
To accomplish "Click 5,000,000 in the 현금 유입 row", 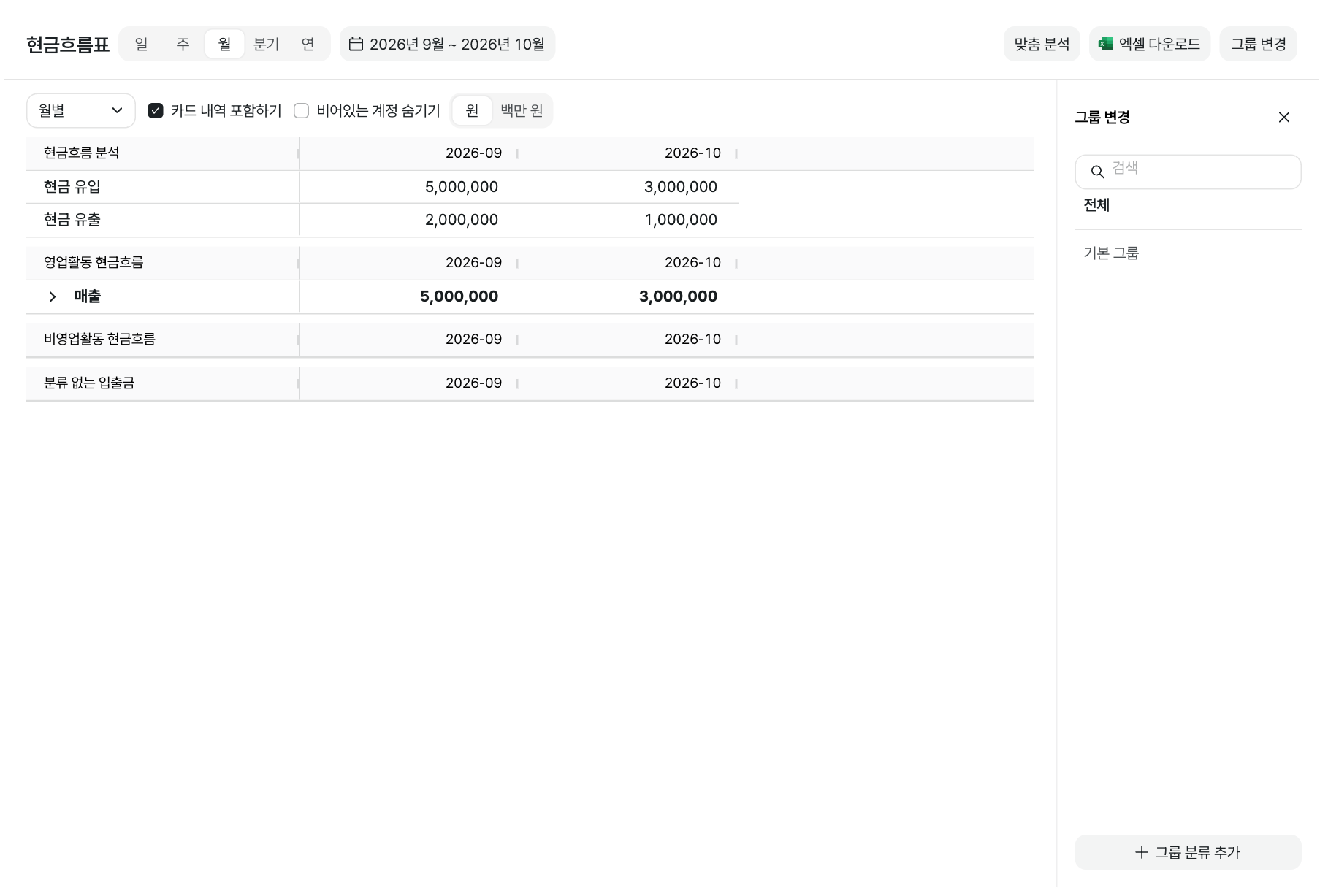I will pos(462,187).
